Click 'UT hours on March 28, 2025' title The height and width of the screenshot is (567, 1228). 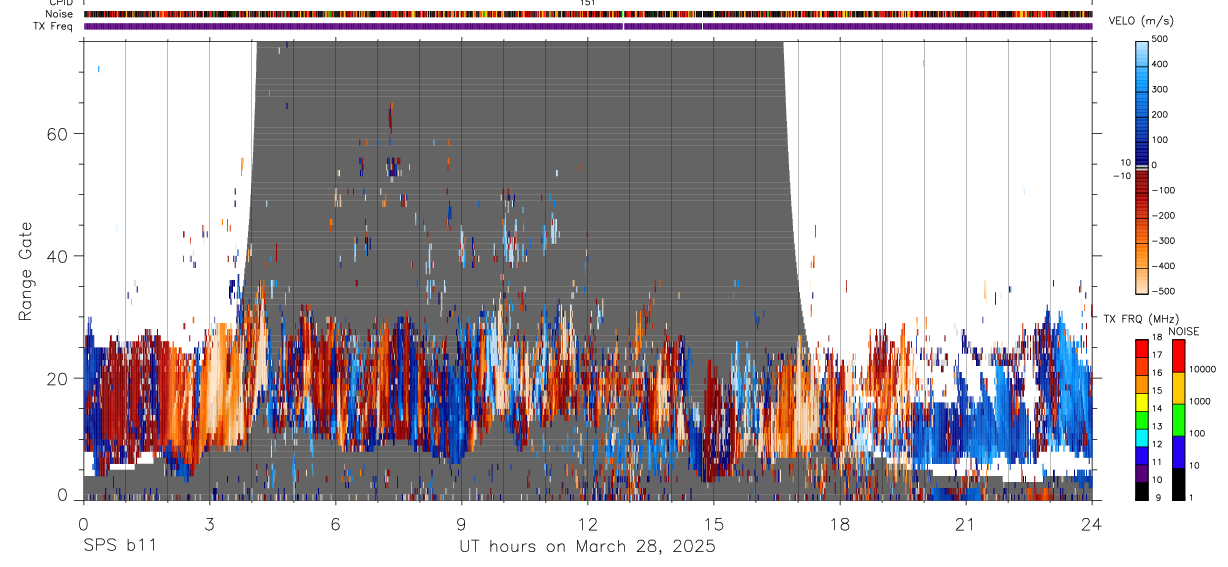pos(587,547)
